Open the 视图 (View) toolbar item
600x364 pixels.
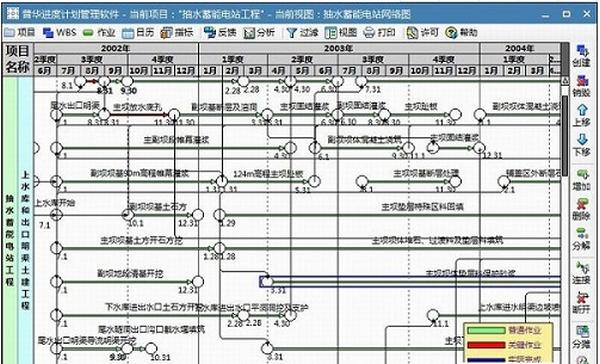pos(341,33)
